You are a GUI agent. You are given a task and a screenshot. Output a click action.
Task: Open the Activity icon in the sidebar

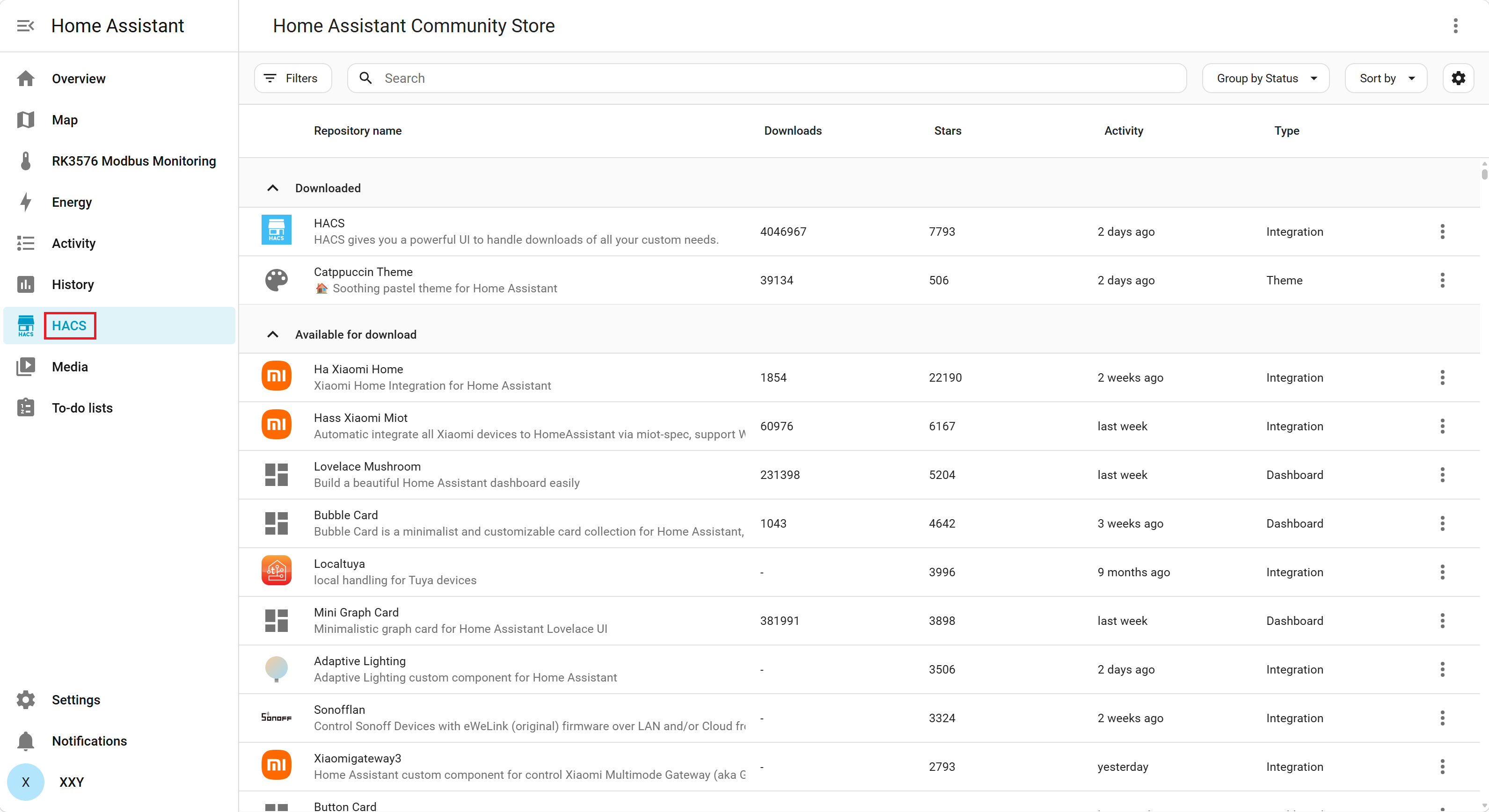pyautogui.click(x=25, y=243)
